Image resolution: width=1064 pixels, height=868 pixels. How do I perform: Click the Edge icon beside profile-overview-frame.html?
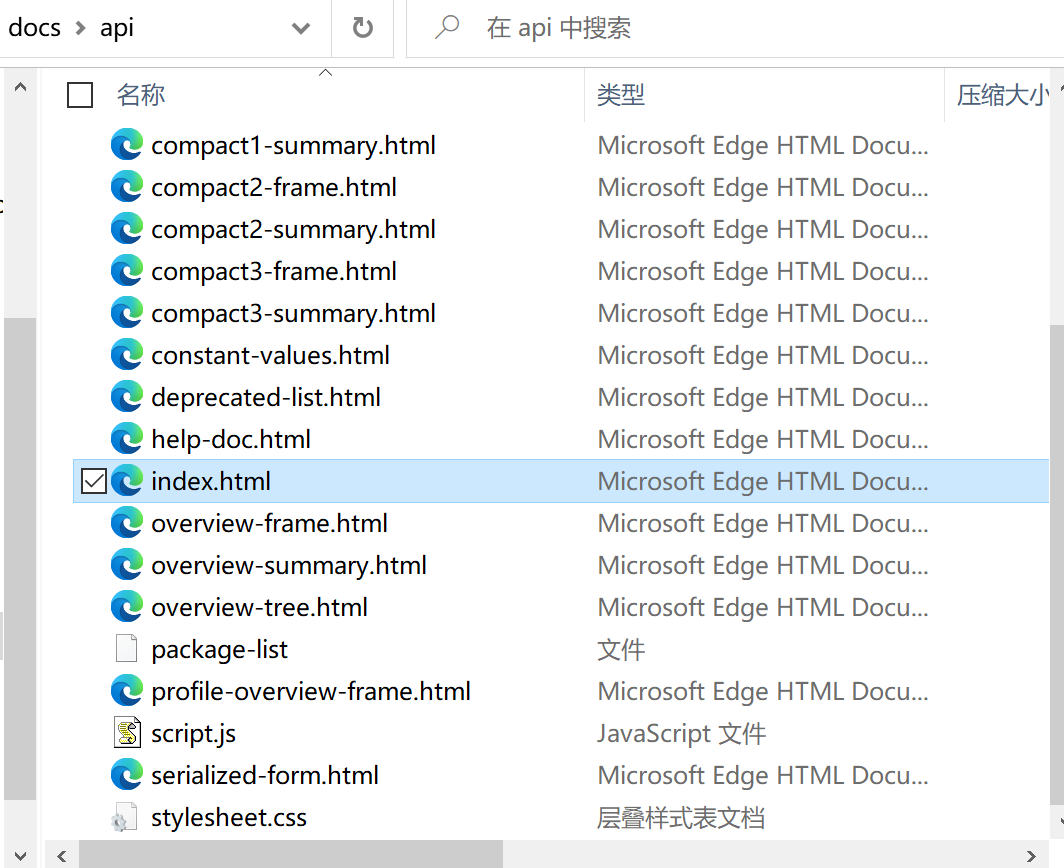click(x=127, y=691)
